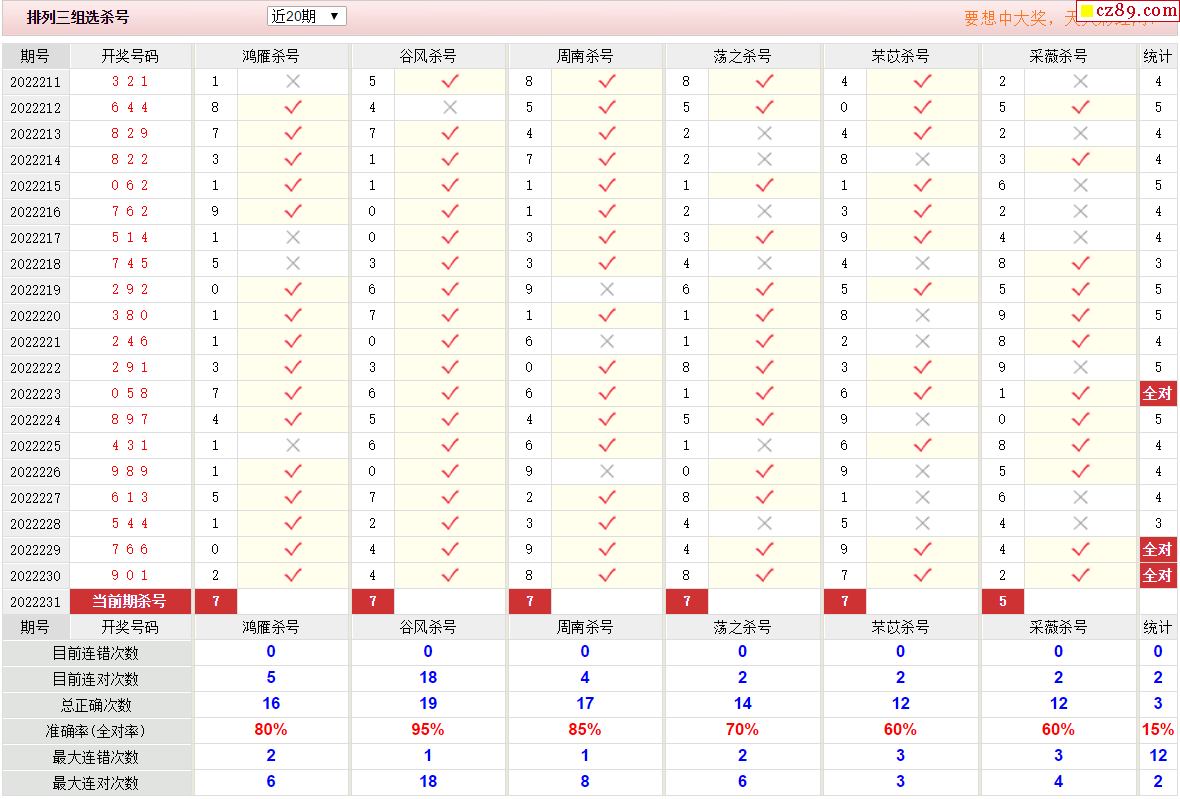Click the check mark in 芣苡杀号 for 2022229
This screenshot has height=799, width=1180.
(x=923, y=549)
